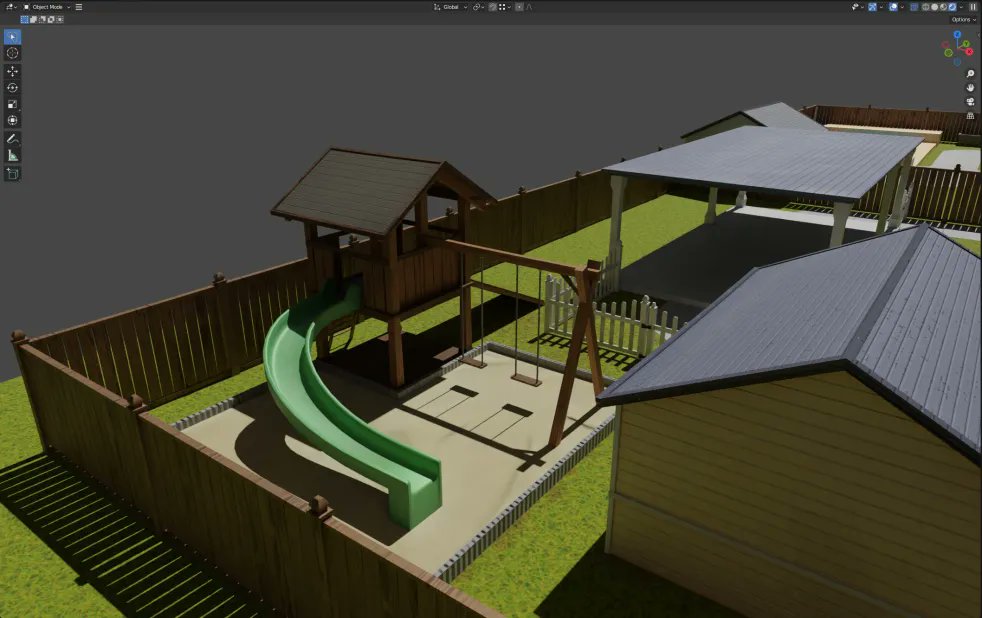Viewport: 982px width, 618px height.
Task: Toggle proportional editing
Action: pyautogui.click(x=519, y=7)
